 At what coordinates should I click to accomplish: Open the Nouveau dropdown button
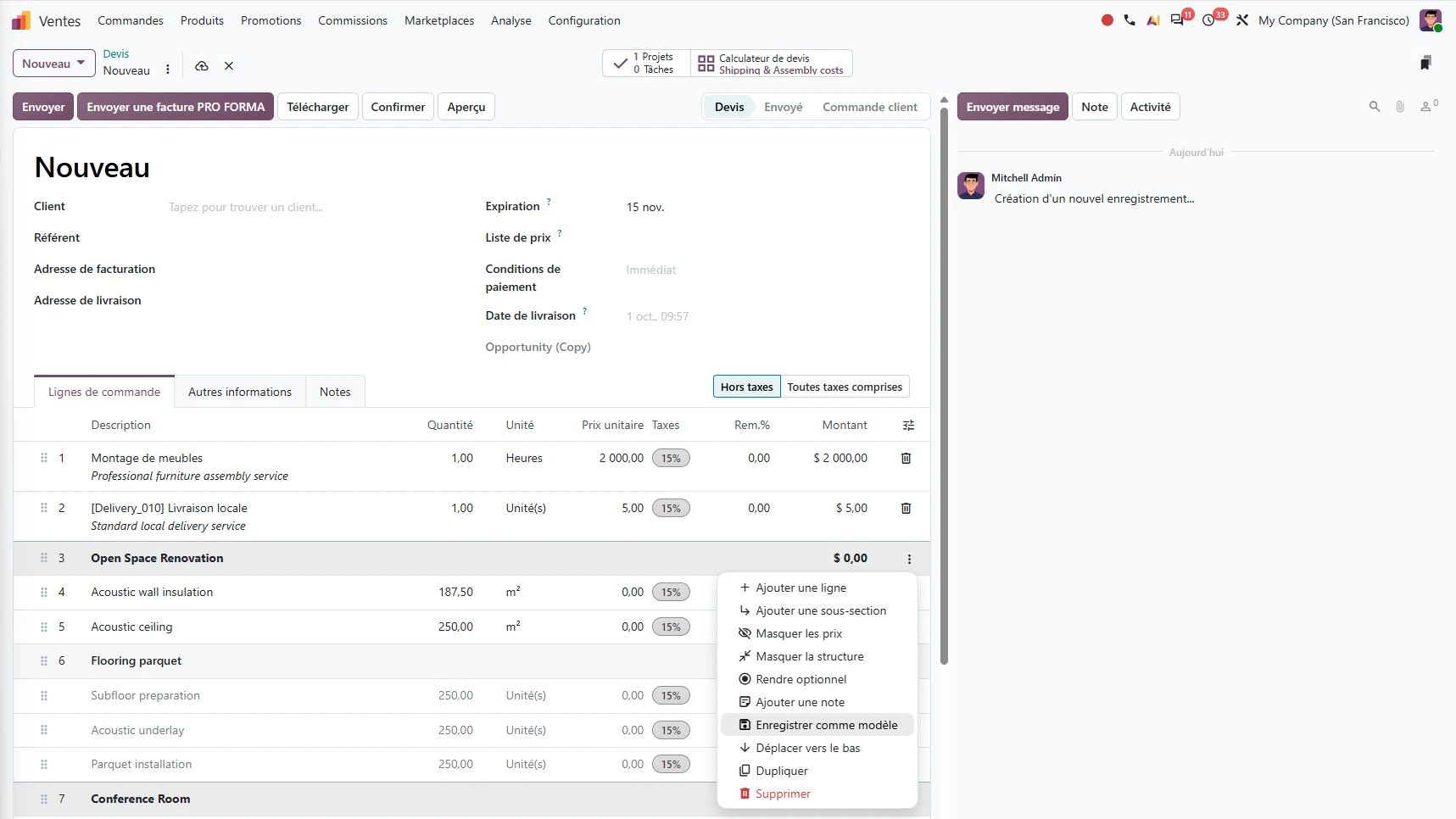[x=54, y=64]
